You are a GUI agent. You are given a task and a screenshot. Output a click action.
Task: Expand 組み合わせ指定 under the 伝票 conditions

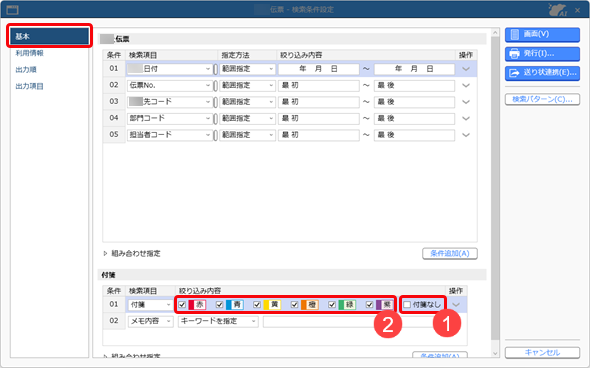pos(132,254)
